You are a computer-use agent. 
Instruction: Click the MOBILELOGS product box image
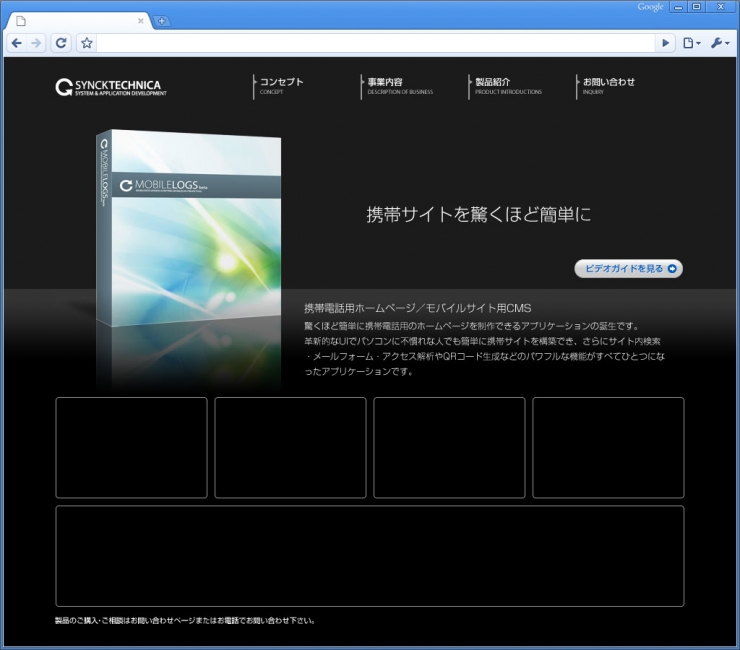click(189, 228)
